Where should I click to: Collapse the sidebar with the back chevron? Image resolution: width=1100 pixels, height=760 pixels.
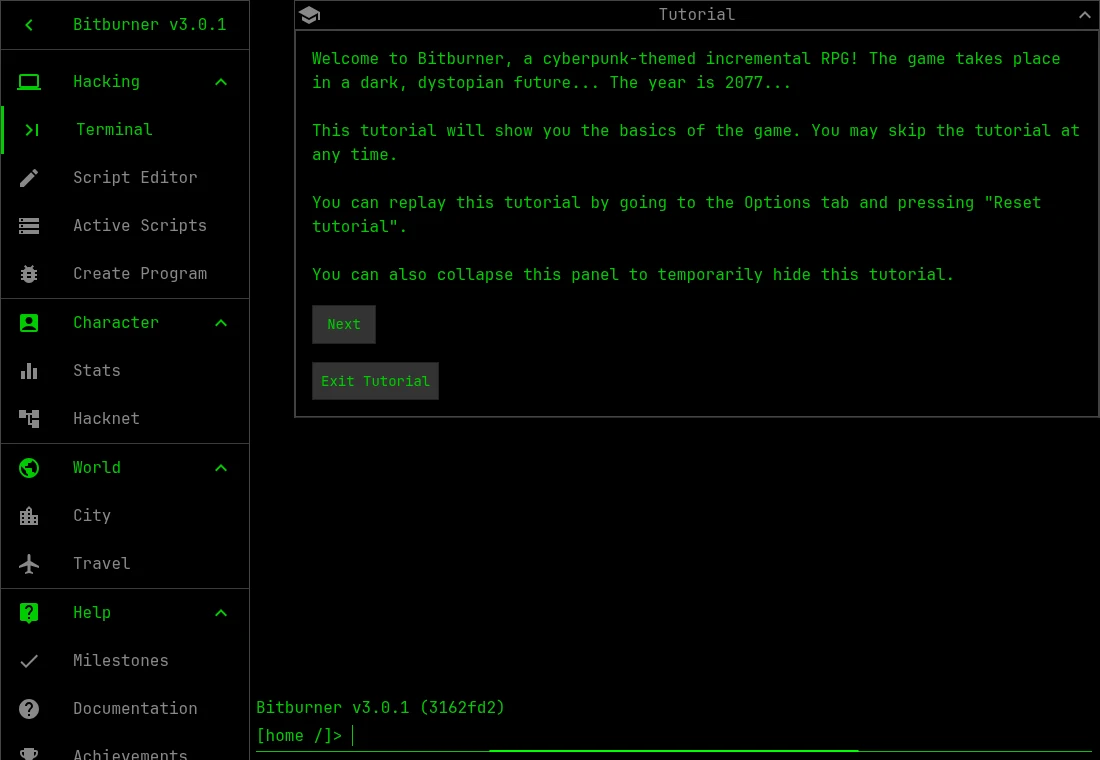[x=29, y=25]
